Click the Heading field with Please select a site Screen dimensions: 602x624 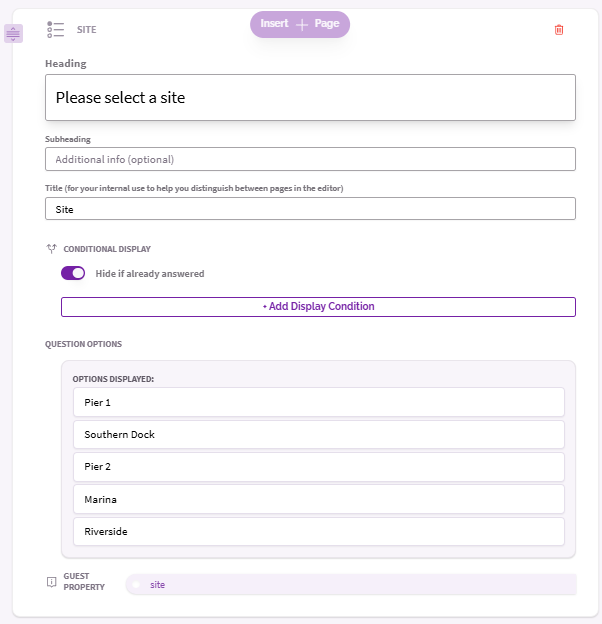310,98
